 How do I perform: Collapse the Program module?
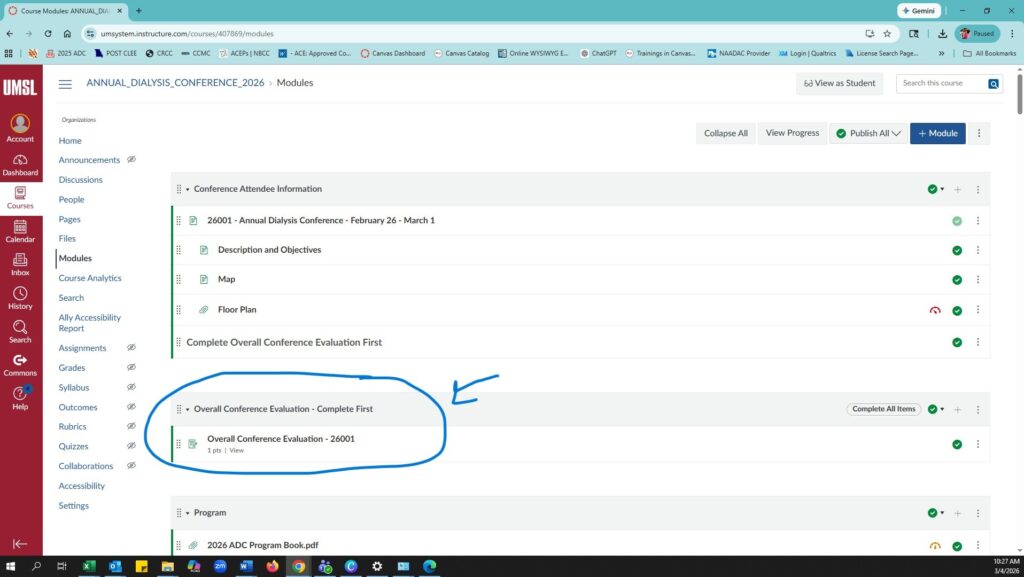[x=187, y=513]
